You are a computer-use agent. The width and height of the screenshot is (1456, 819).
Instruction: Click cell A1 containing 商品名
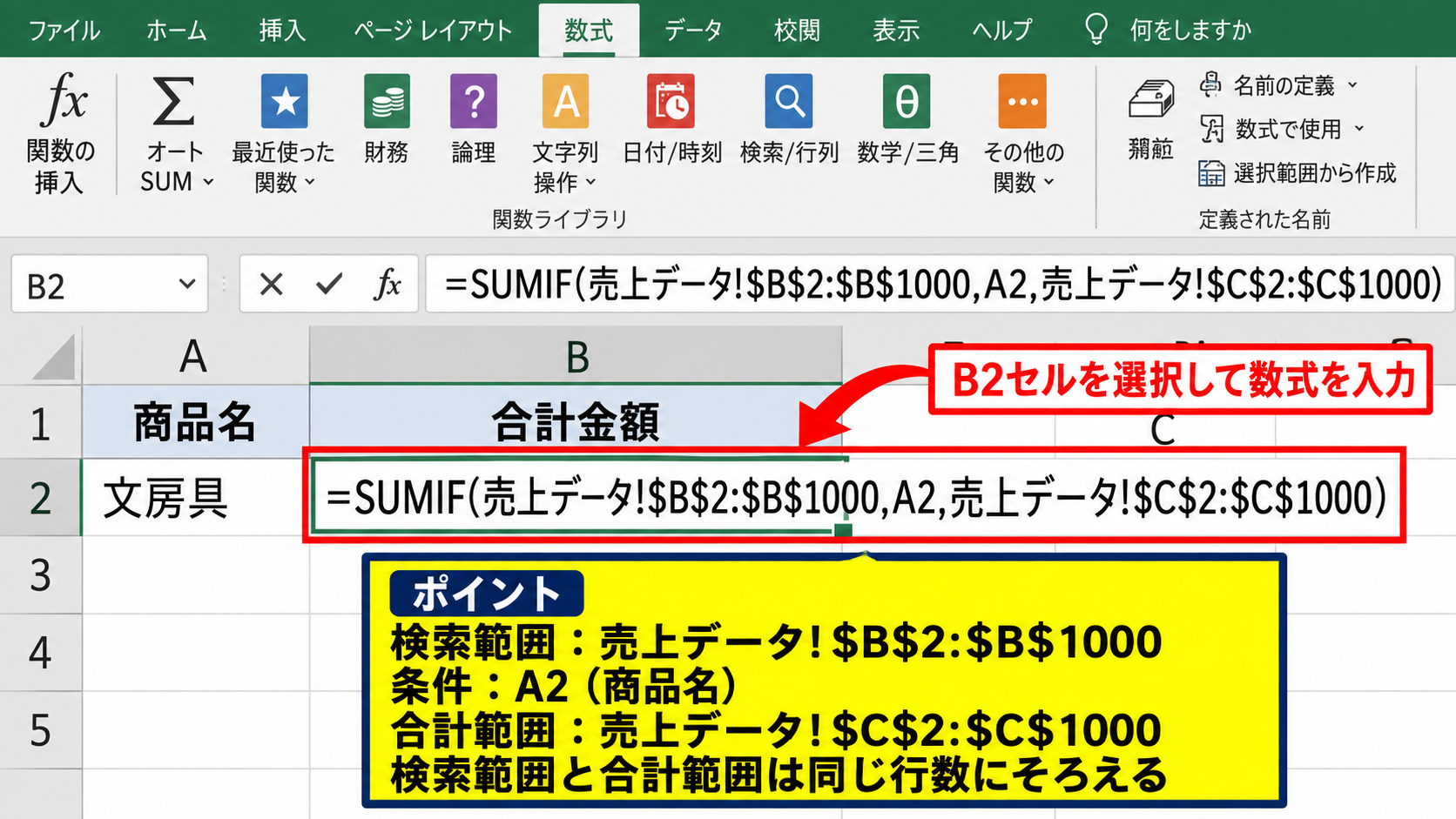[196, 423]
